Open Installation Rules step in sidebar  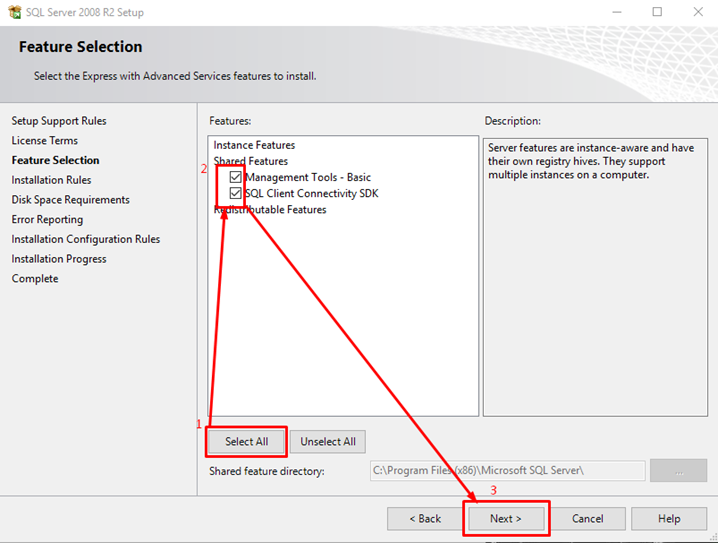point(51,180)
